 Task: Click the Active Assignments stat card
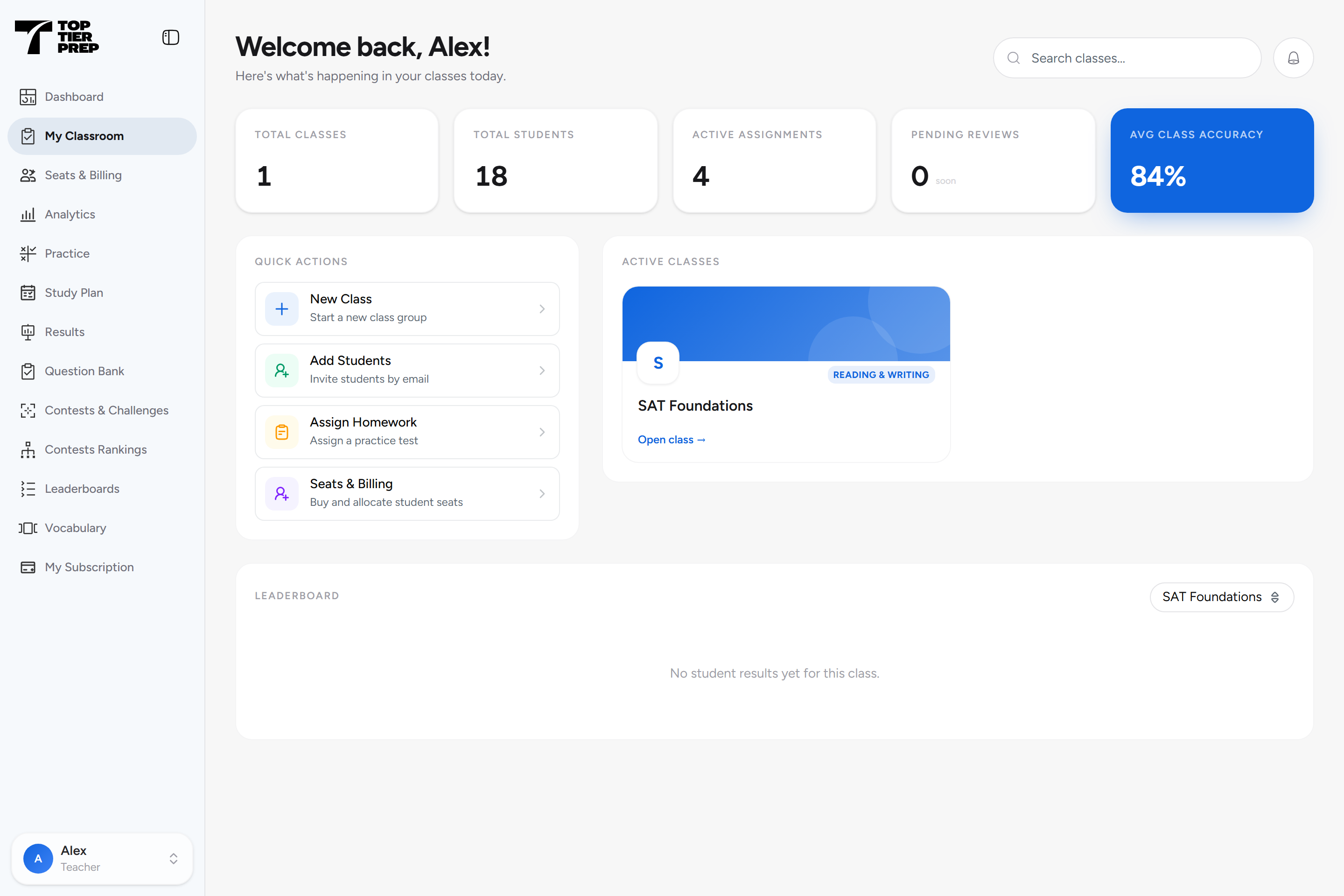click(x=774, y=161)
